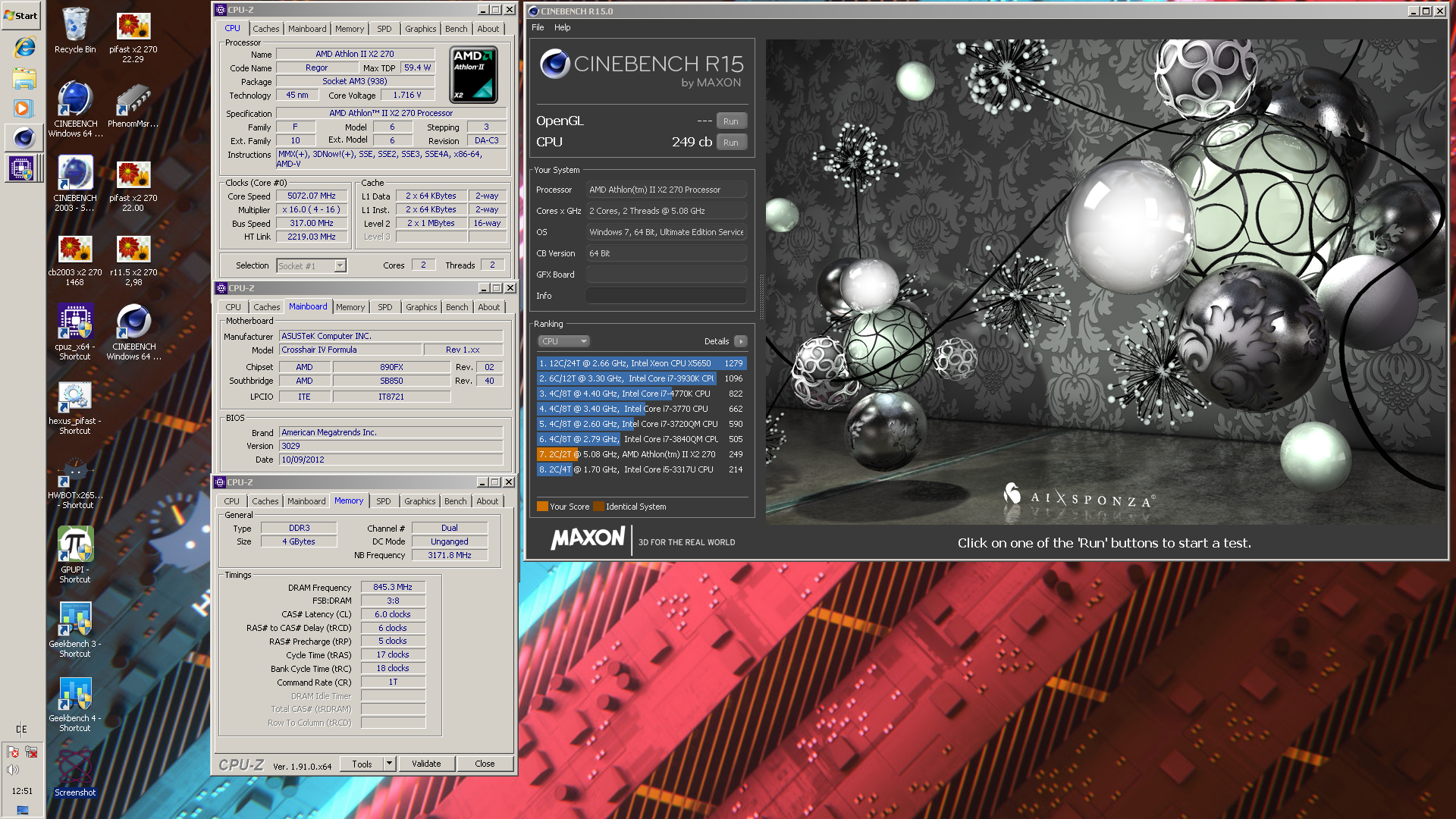Screen dimensions: 1456x819
Task: Click the MAXON logo at bottom
Action: [588, 539]
